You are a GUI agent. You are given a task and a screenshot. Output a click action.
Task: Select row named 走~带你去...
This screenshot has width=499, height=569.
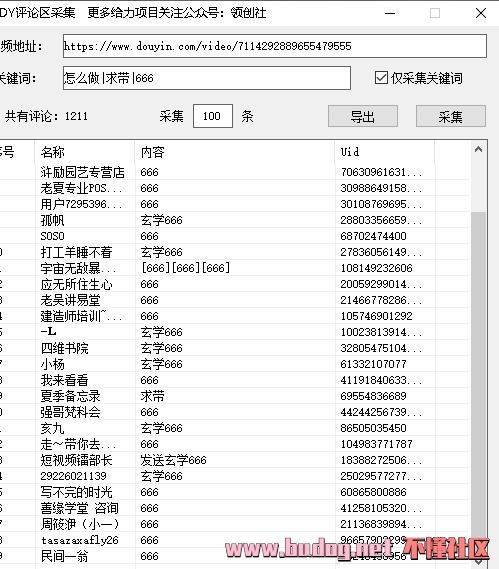coord(234,444)
